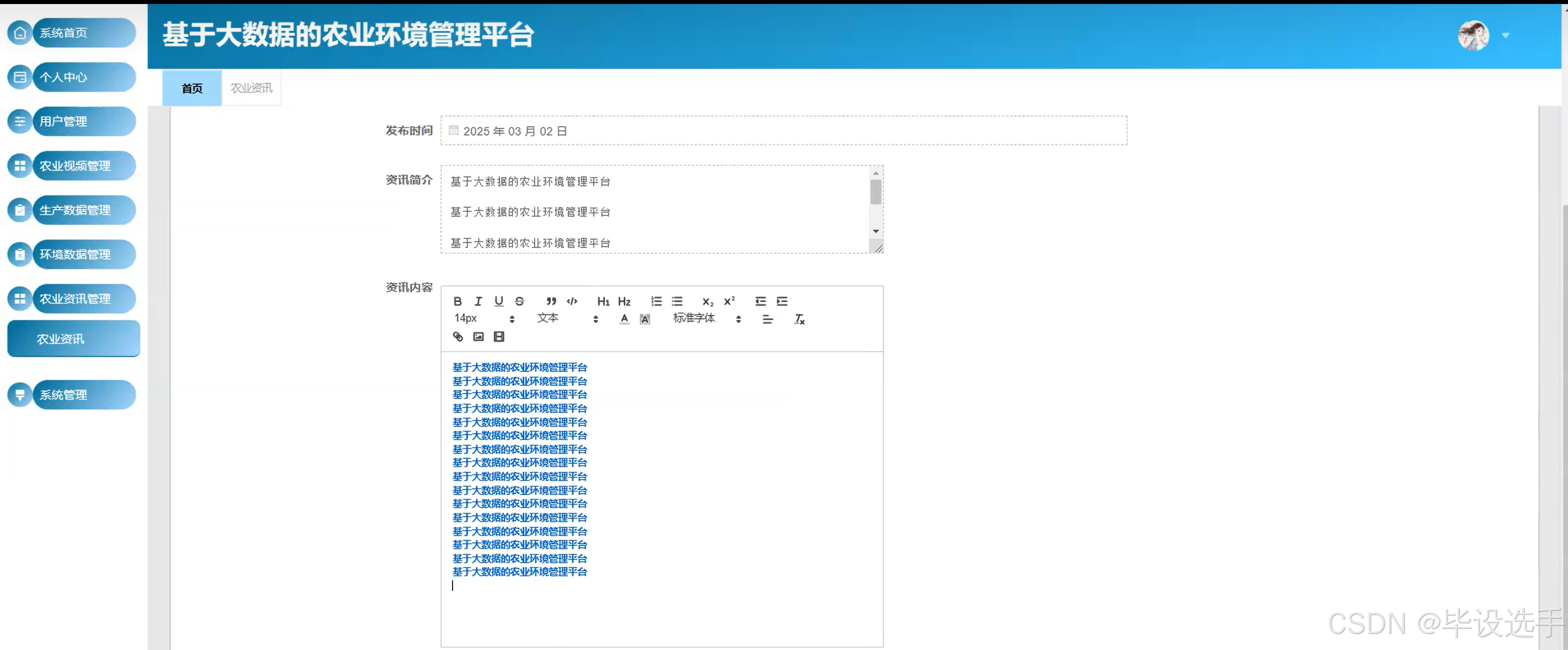Open the text color picker
The width and height of the screenshot is (1568, 650).
[x=624, y=318]
